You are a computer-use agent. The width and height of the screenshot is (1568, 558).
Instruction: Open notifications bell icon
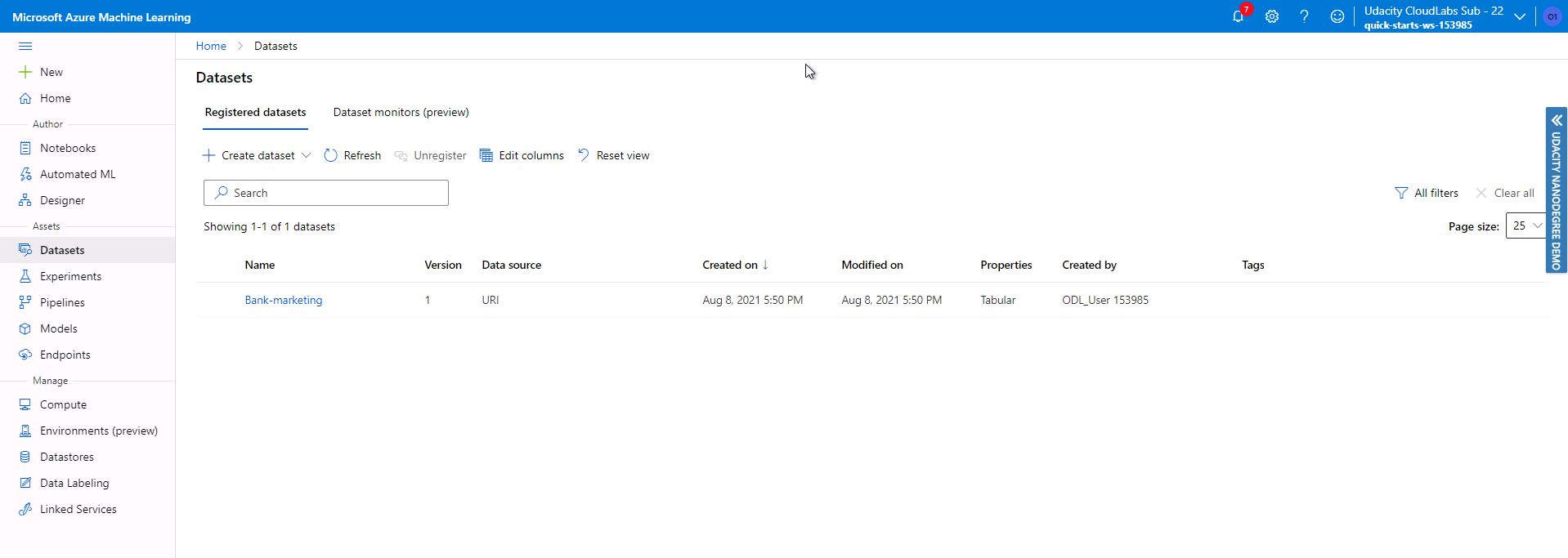[x=1238, y=16]
